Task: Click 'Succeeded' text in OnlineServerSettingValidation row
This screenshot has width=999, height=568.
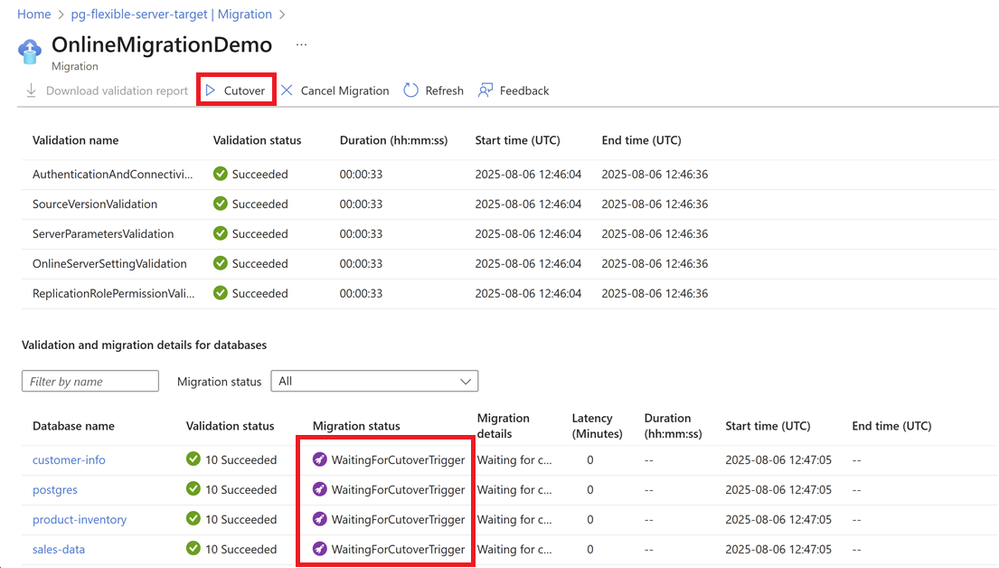Action: pos(260,264)
